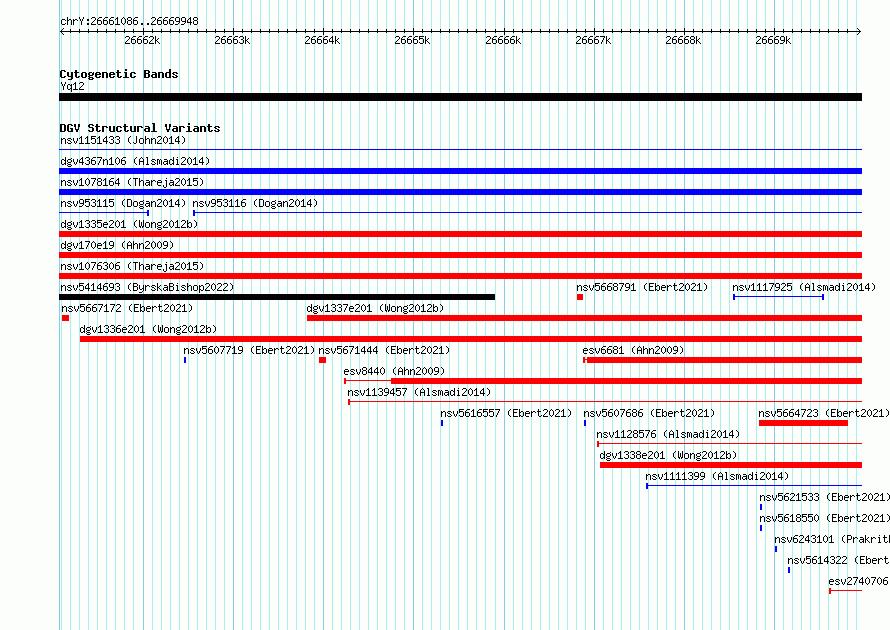The image size is (890, 630).
Task: Click the nsv953116 (Dogan2014) label
Action: (x=255, y=203)
